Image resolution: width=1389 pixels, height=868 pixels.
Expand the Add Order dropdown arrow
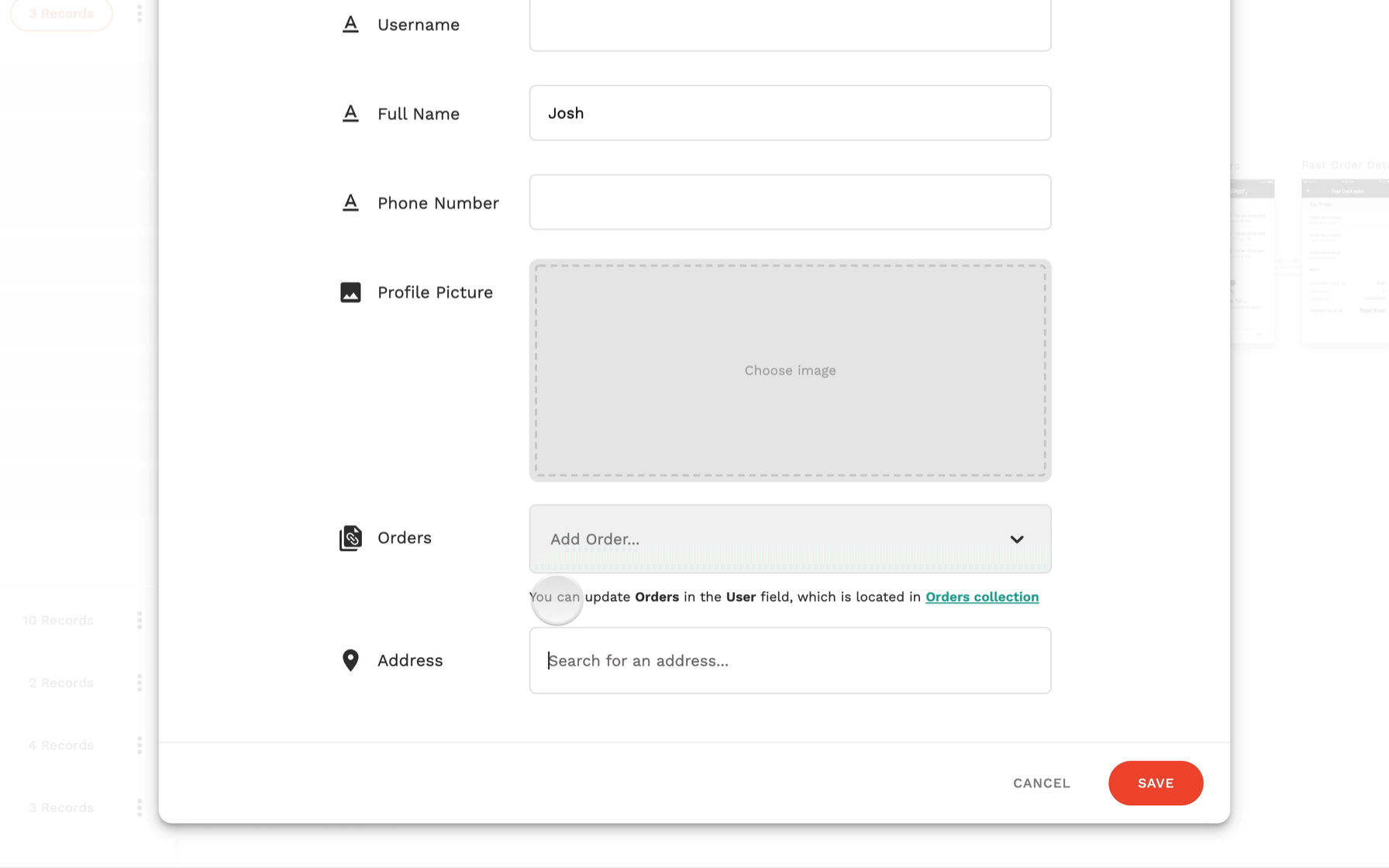coord(1017,539)
